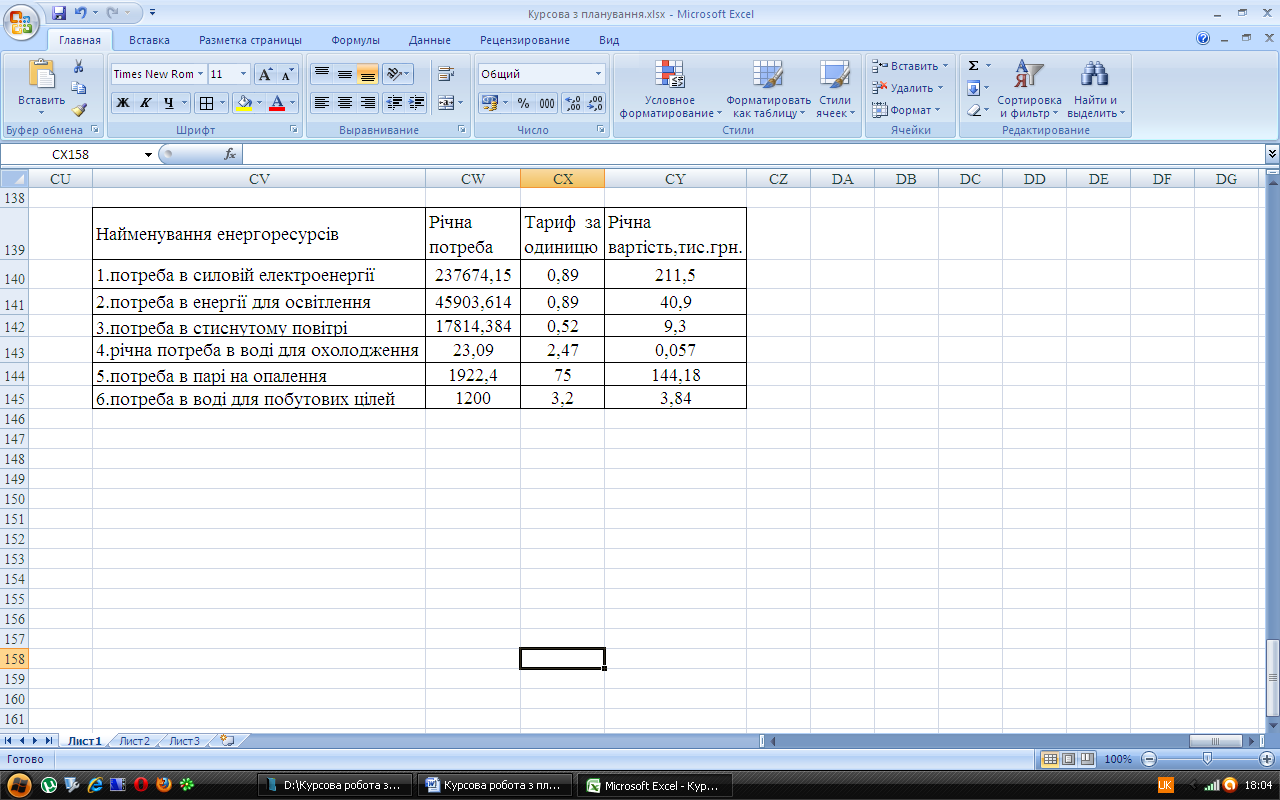This screenshot has width=1280, height=800.
Task: Expand the Name Box dropdown arrow
Action: pos(149,154)
